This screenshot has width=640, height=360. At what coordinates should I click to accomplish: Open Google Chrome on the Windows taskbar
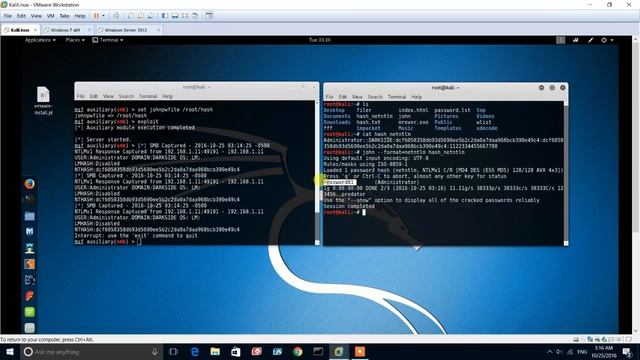(x=298, y=351)
